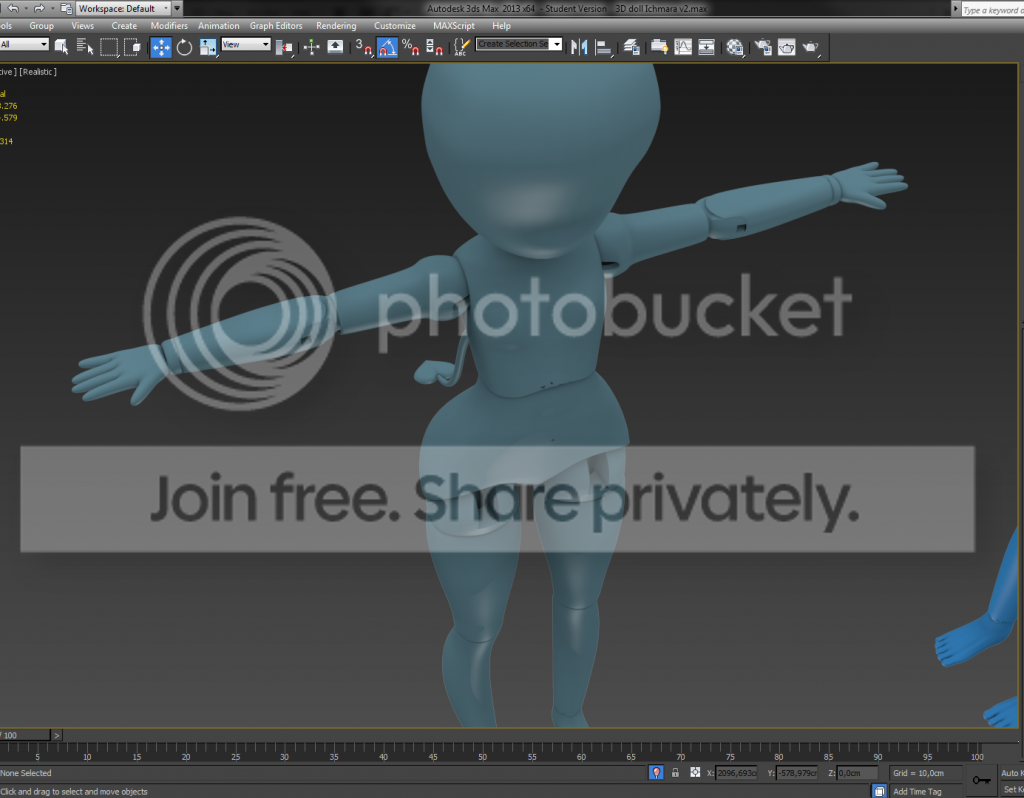Toggle Percent Snap button
1024x798 pixels.
coord(411,47)
